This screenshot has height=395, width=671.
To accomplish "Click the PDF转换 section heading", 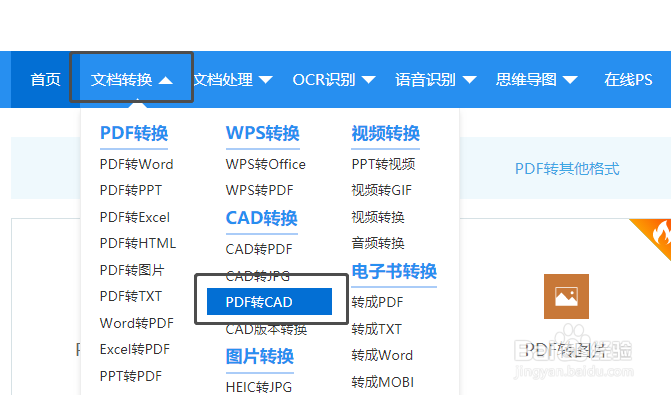I will [x=134, y=134].
